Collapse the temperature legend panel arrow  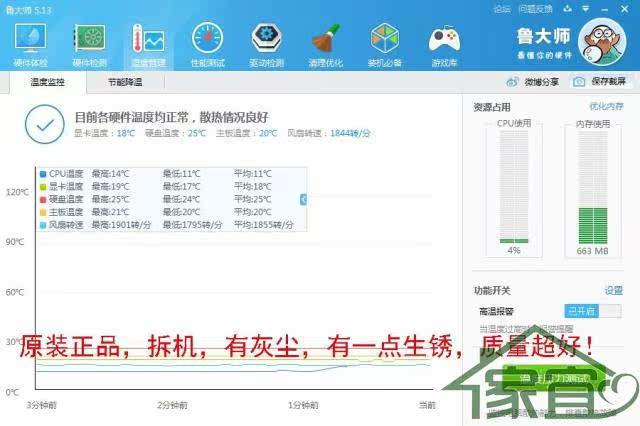click(303, 199)
